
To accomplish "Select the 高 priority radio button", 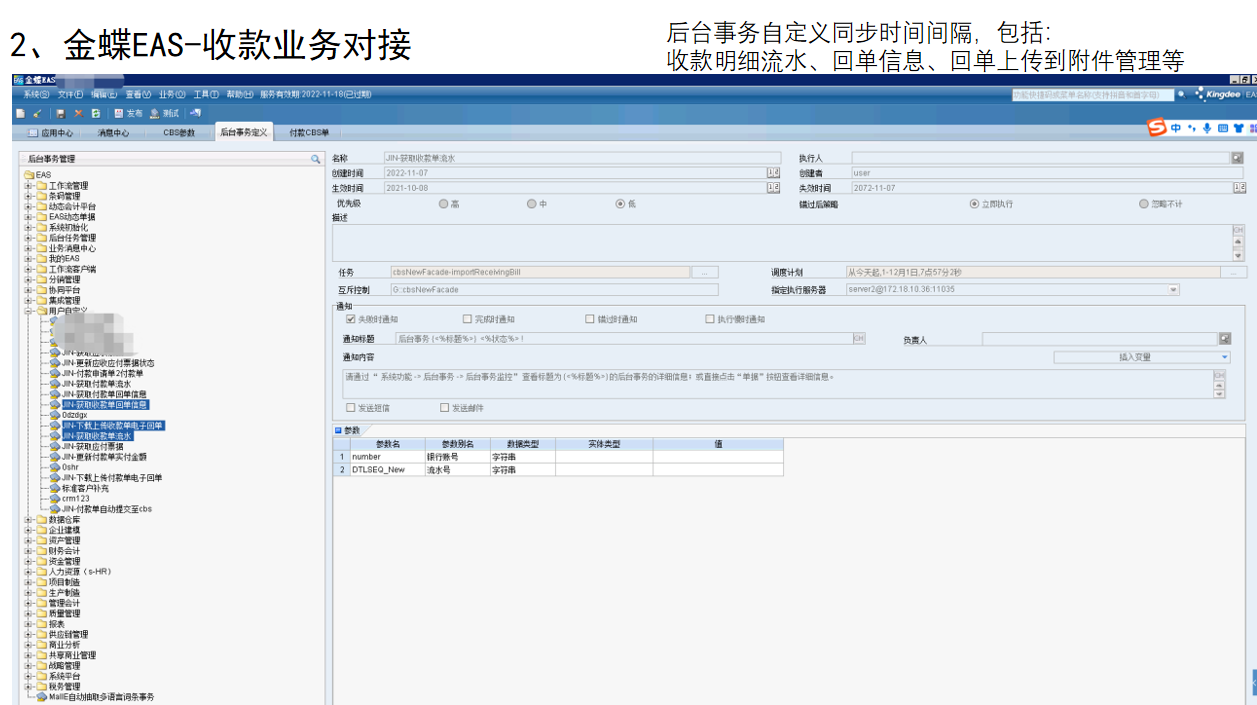I will point(443,204).
